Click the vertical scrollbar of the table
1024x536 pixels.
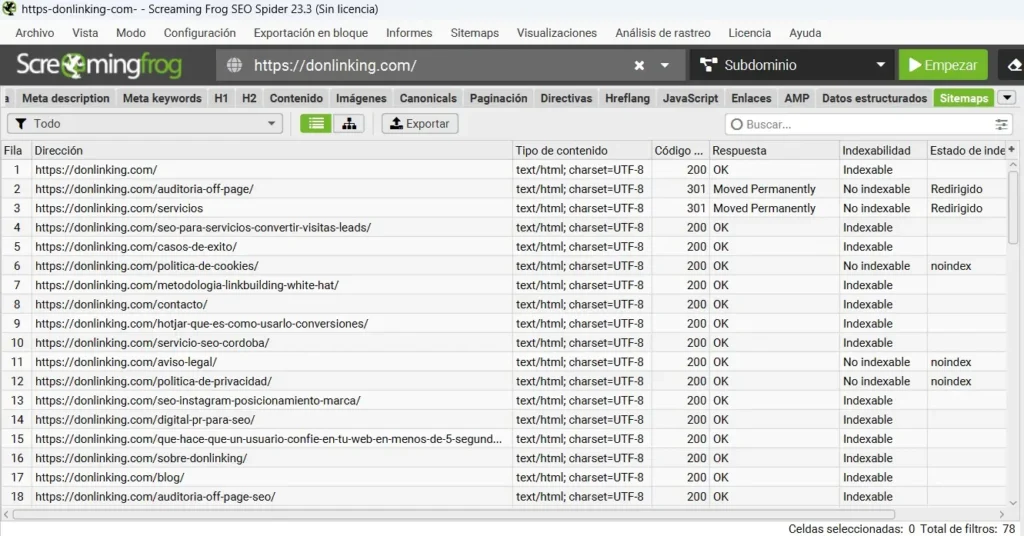pos(1013,209)
